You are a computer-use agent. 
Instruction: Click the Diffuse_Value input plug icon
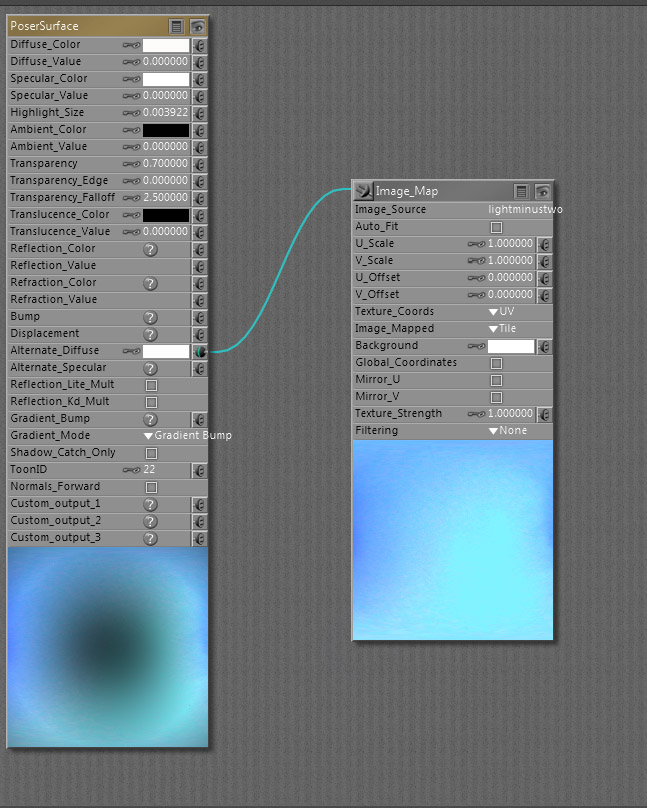(199, 62)
